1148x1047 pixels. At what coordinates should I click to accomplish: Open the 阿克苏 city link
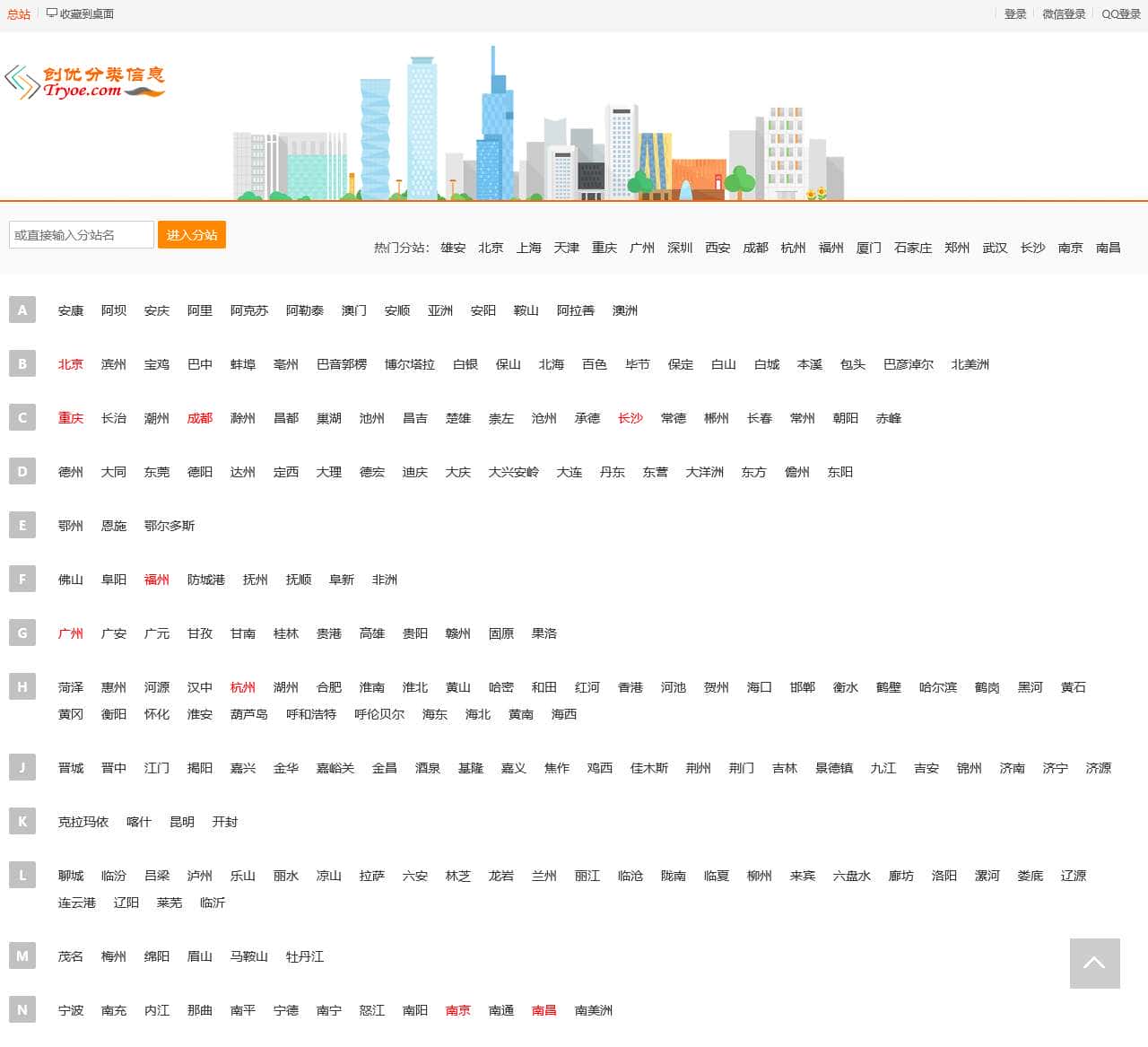pyautogui.click(x=249, y=310)
